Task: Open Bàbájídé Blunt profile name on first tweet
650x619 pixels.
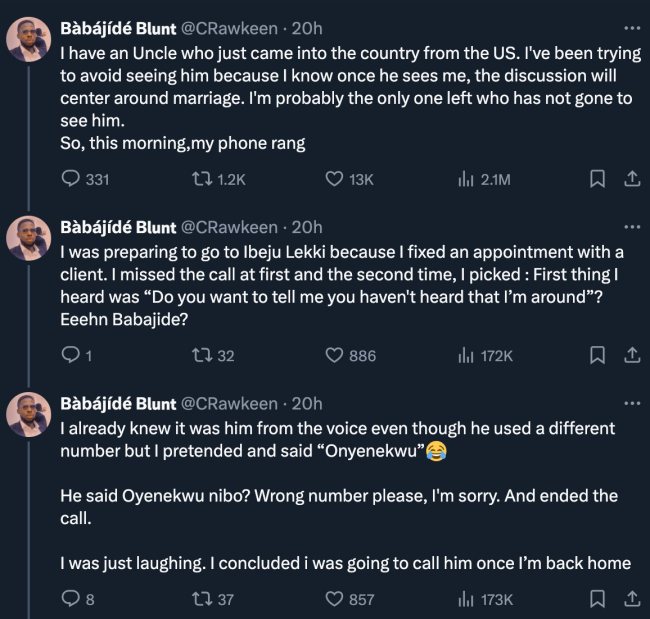Action: [x=118, y=28]
